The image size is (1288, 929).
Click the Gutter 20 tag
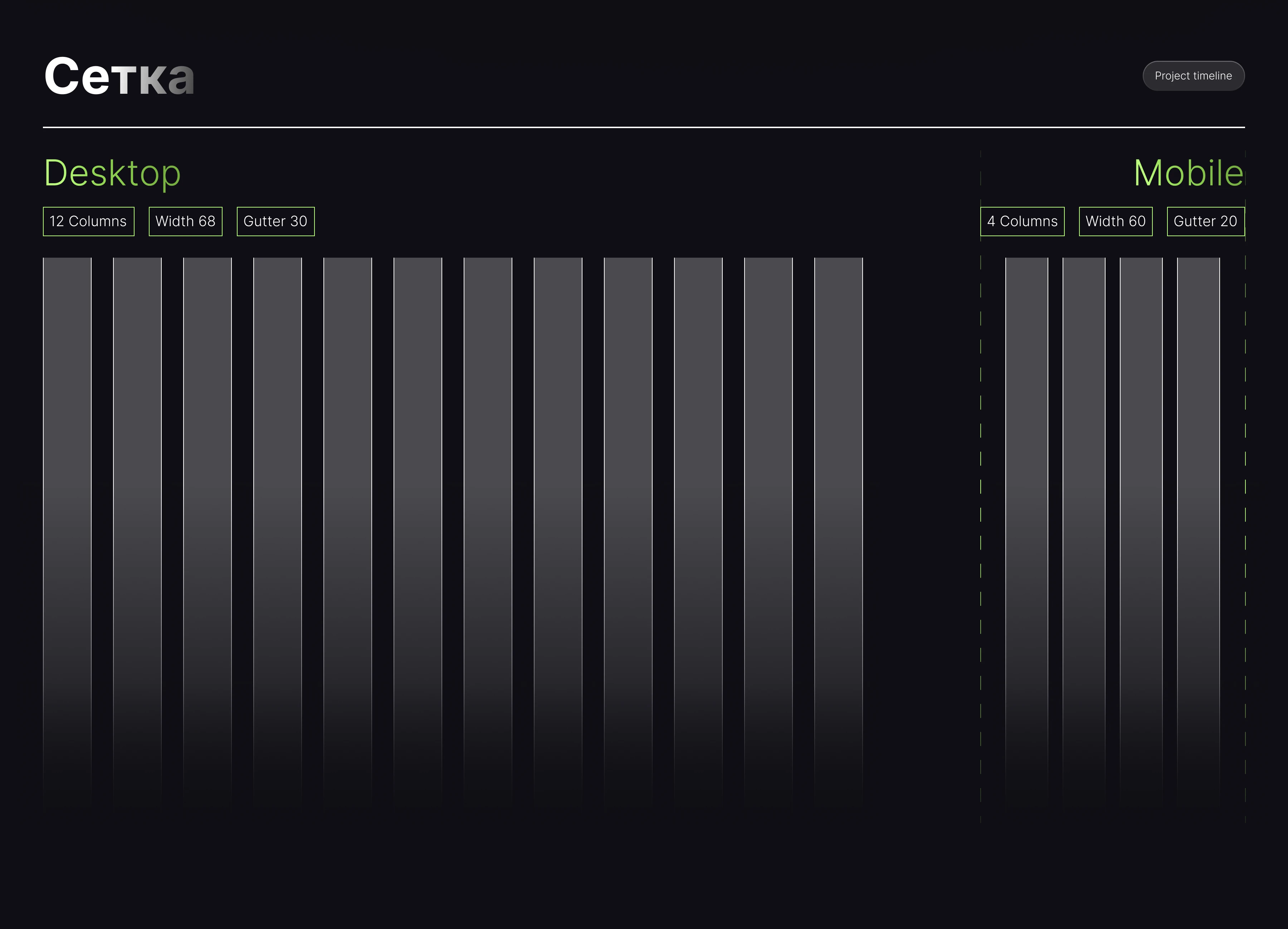(1205, 221)
